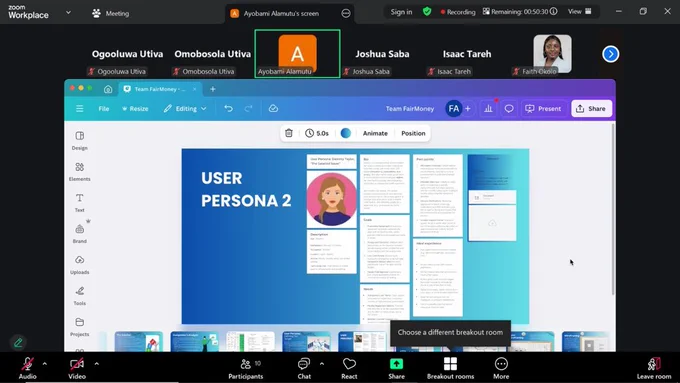Expand video options caret

(x=96, y=363)
